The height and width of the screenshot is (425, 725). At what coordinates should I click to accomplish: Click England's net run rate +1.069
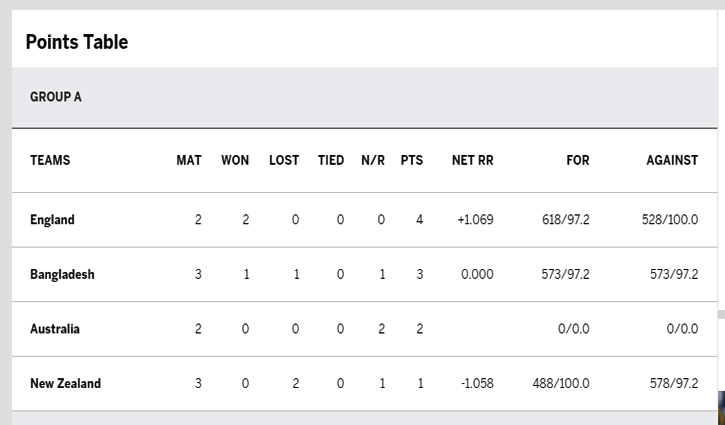click(x=475, y=220)
